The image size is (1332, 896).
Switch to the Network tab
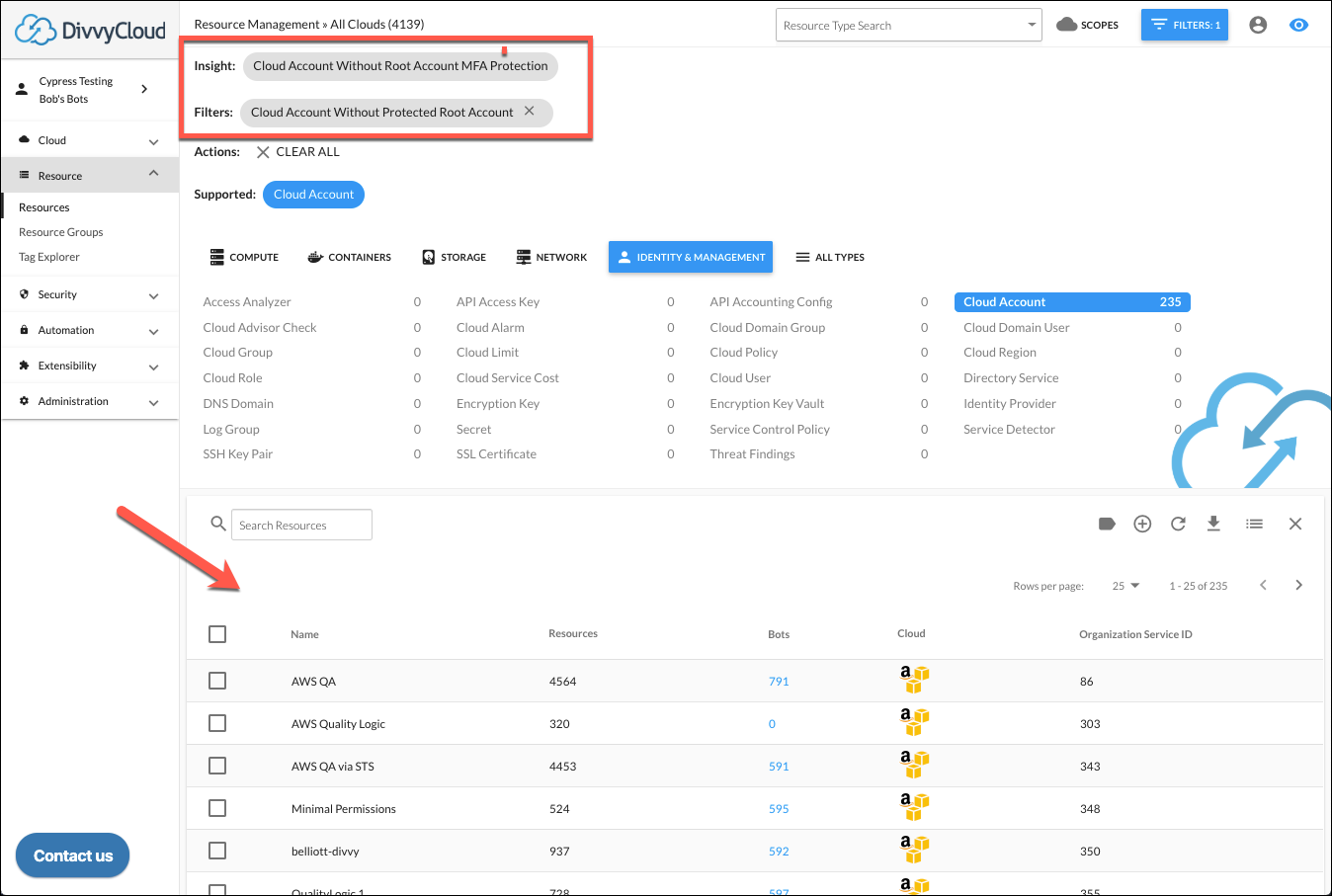(x=551, y=257)
